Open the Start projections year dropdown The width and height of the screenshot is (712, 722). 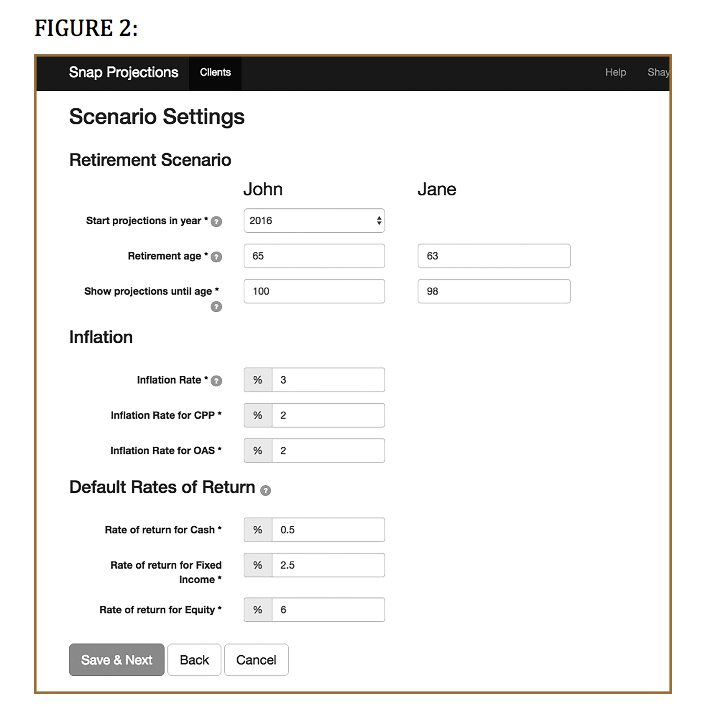314,221
